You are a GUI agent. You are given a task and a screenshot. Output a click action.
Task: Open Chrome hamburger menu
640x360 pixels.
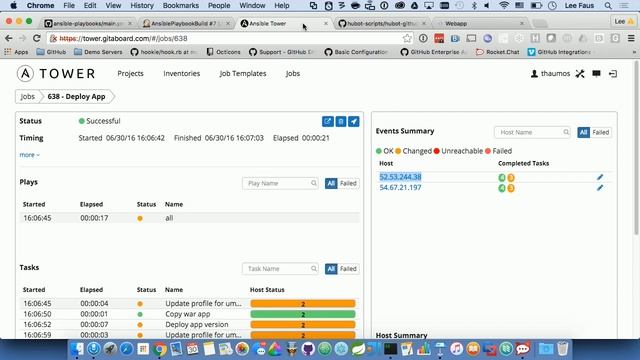click(631, 38)
